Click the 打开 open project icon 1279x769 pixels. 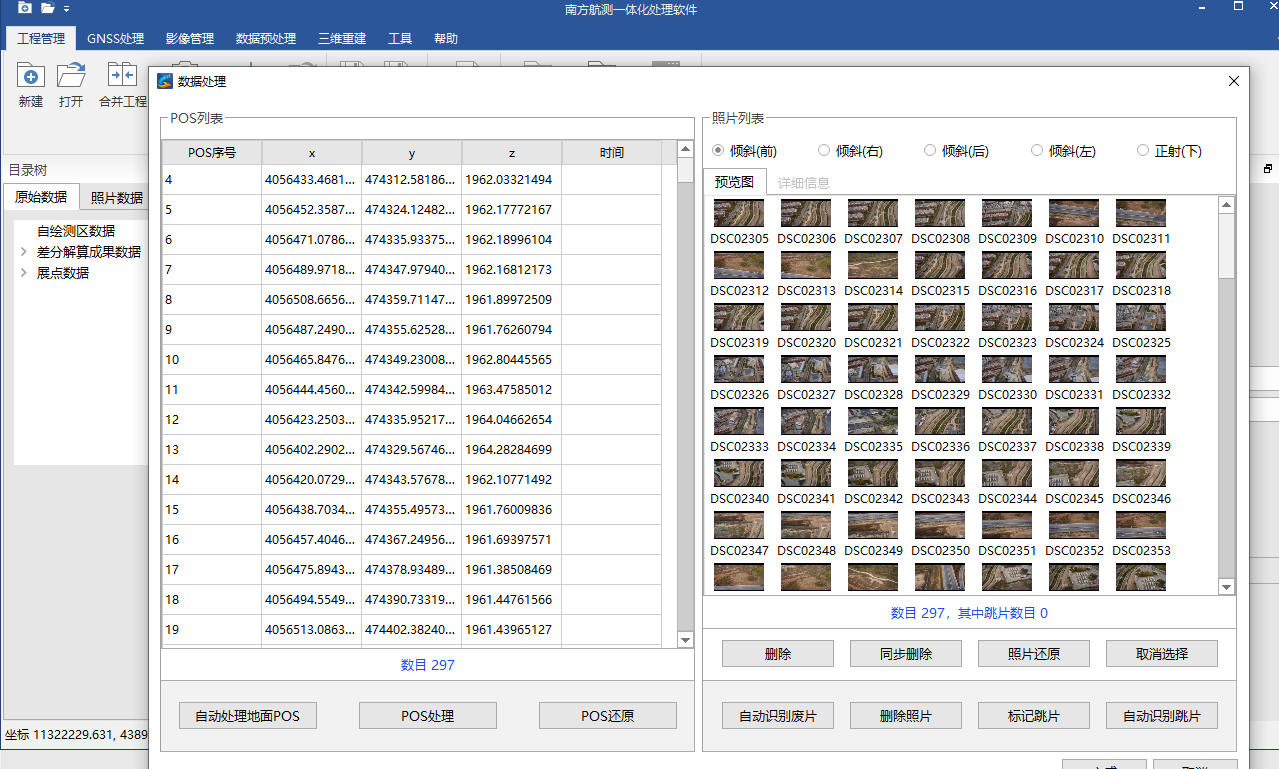(71, 76)
